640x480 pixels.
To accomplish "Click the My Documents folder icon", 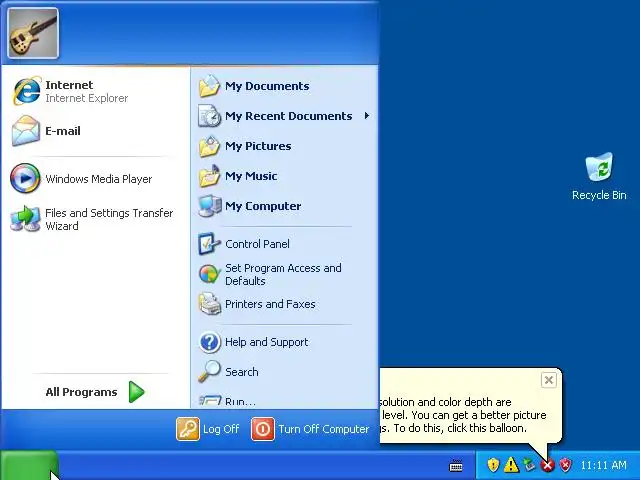I will coord(209,86).
